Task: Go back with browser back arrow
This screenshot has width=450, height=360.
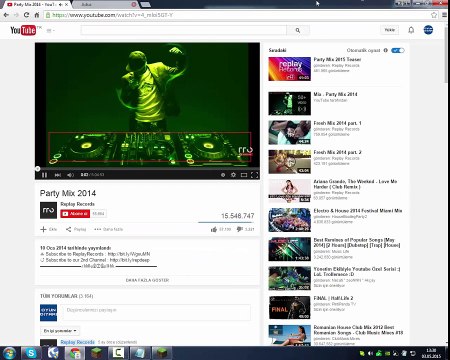Action: [x=6, y=15]
